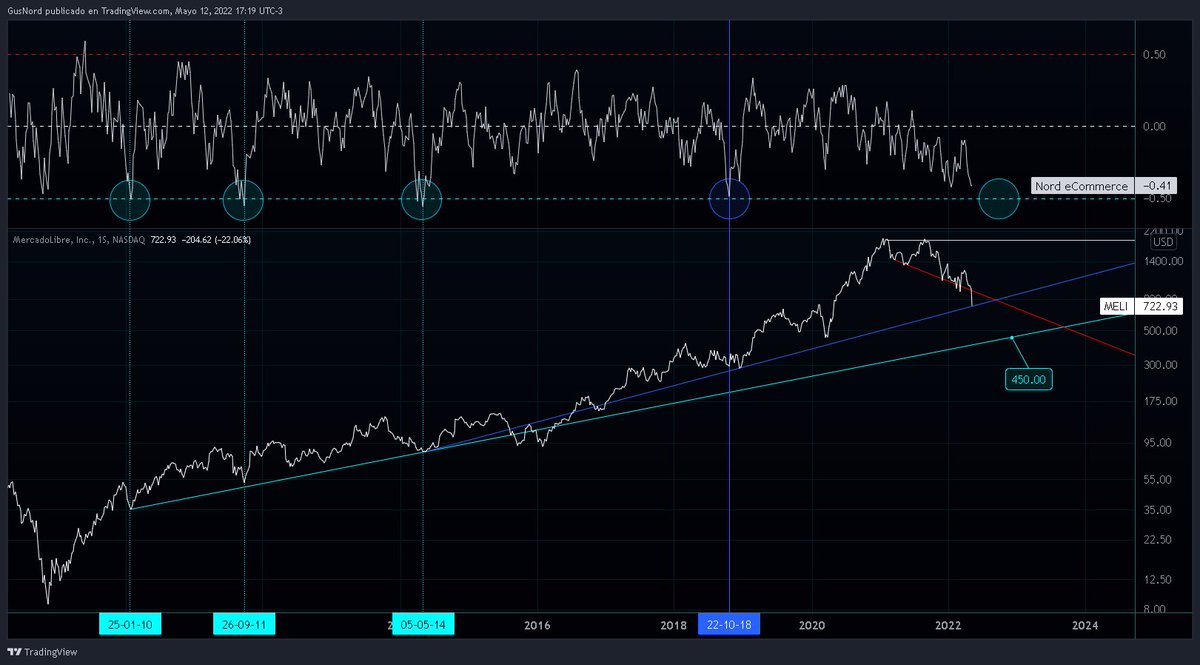Click the 26-09-11 date marker
Viewport: 1200px width, 665px height.
coord(245,625)
